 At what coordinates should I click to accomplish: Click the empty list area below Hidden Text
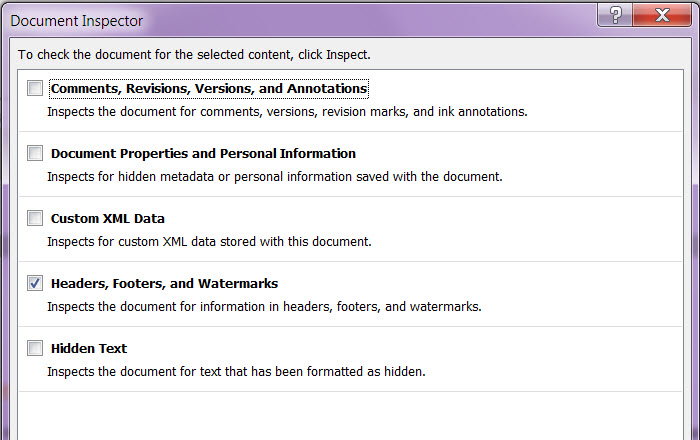(350, 416)
